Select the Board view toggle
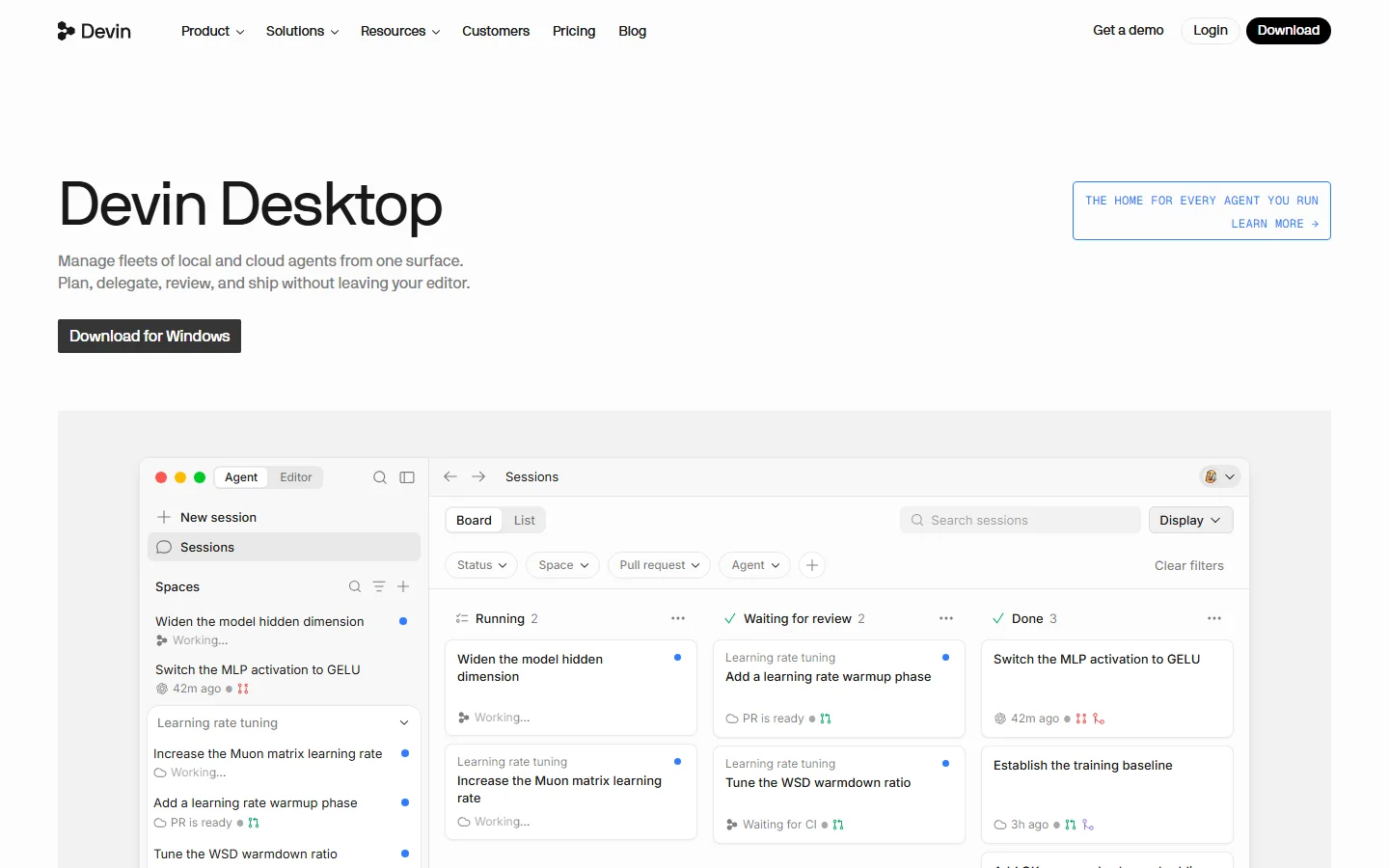Screen dimensions: 1389x868 point(474,520)
